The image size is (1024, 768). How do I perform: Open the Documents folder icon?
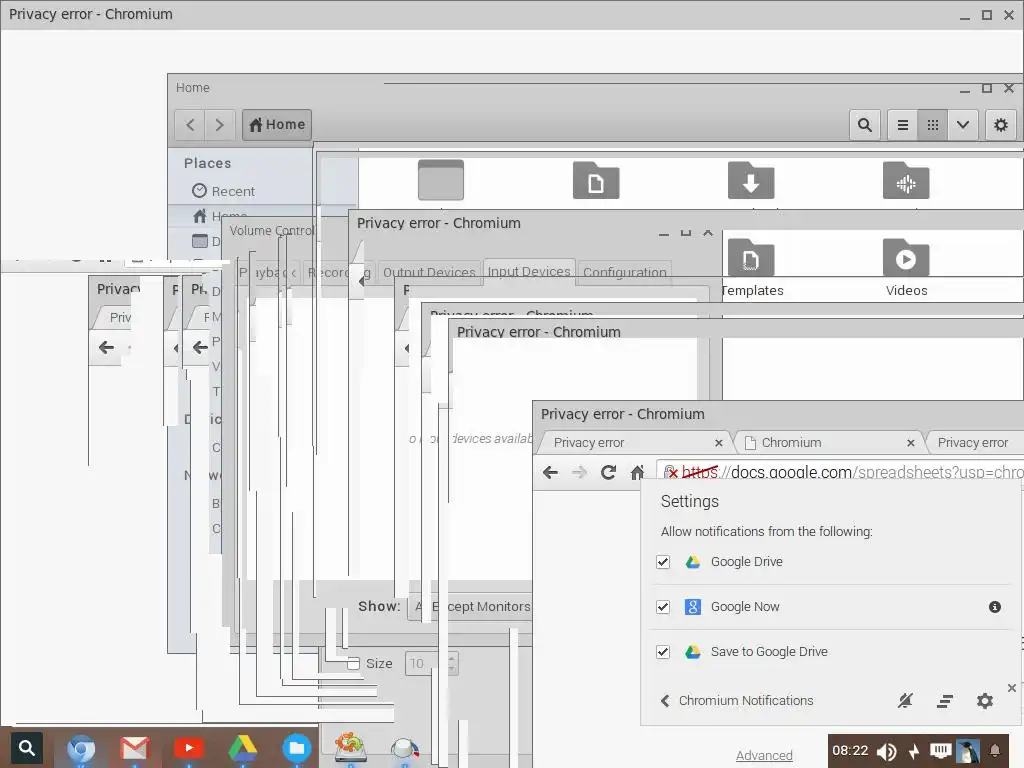coord(596,180)
